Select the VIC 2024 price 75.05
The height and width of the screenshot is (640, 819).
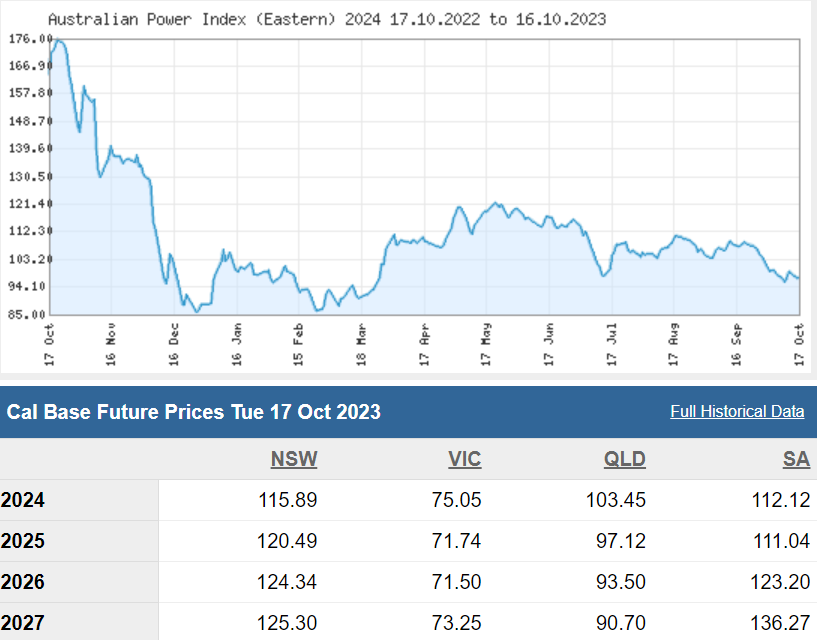click(x=455, y=500)
